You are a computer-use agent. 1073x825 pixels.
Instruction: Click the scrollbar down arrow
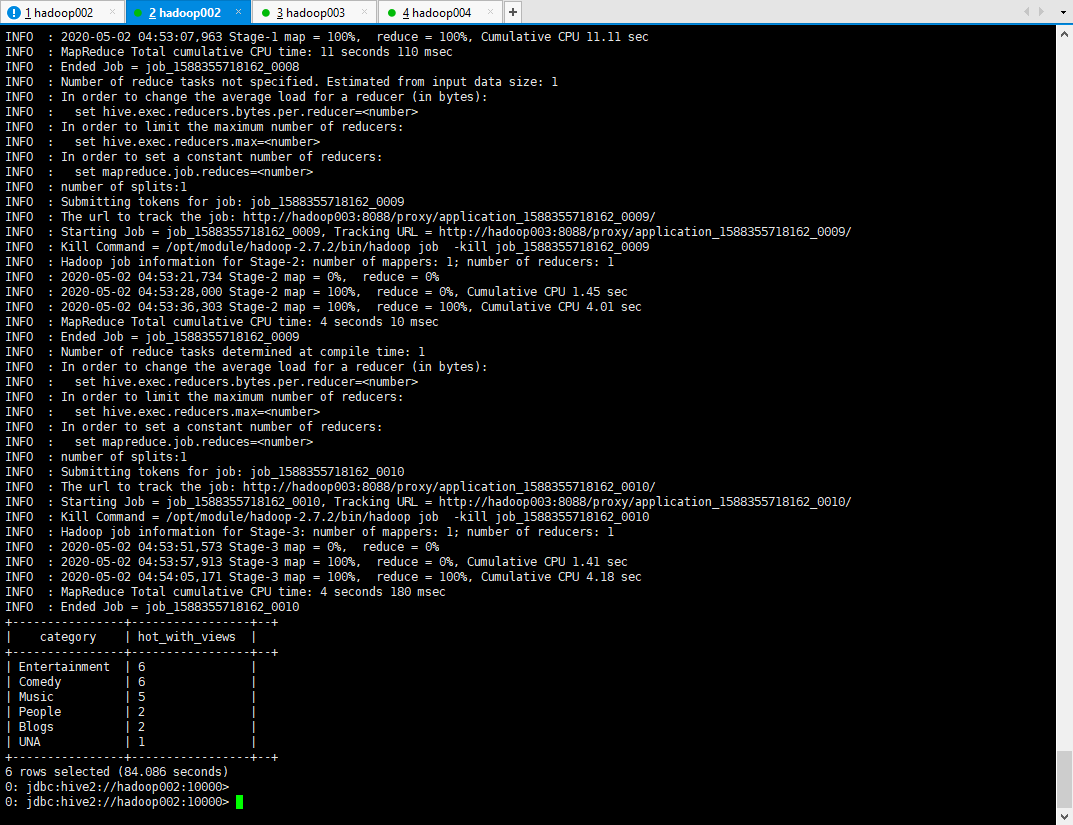click(x=1064, y=816)
